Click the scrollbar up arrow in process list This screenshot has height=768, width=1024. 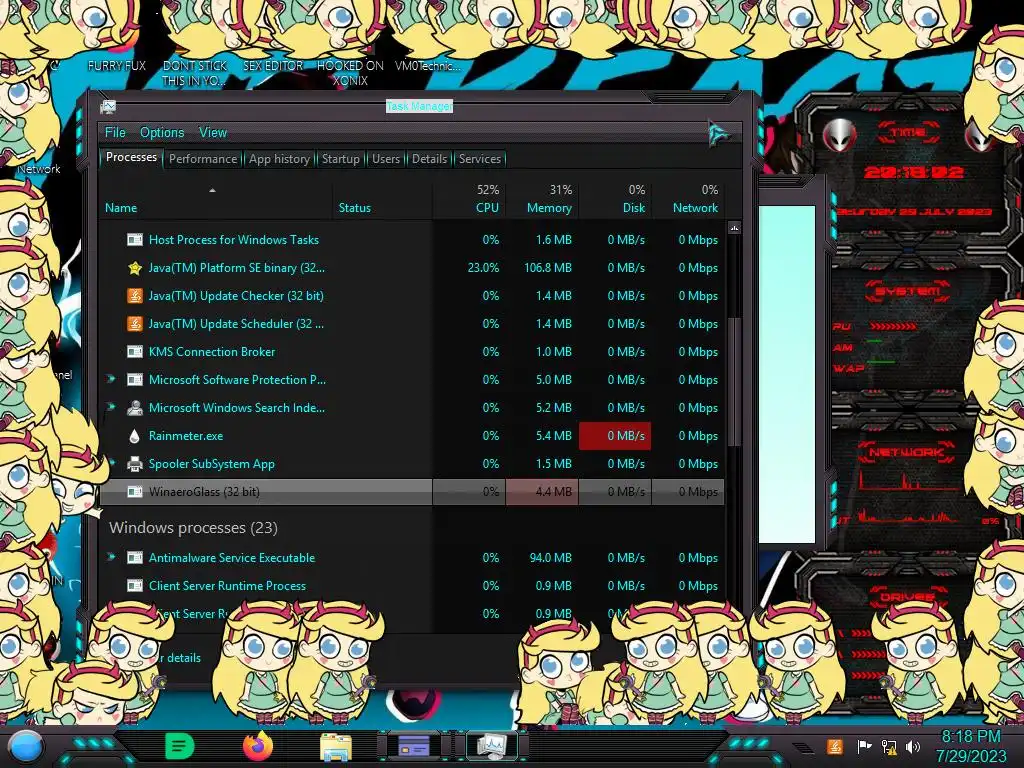pyautogui.click(x=734, y=228)
